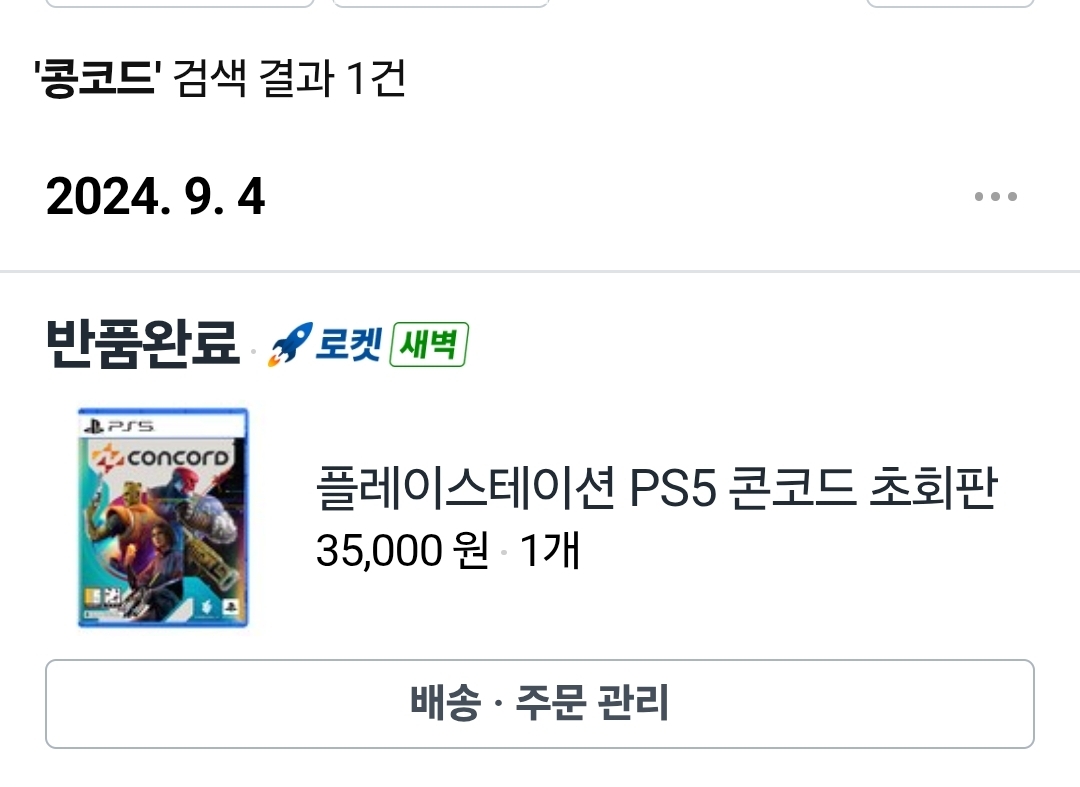Open the Concord PS5 product thumbnail

click(163, 517)
